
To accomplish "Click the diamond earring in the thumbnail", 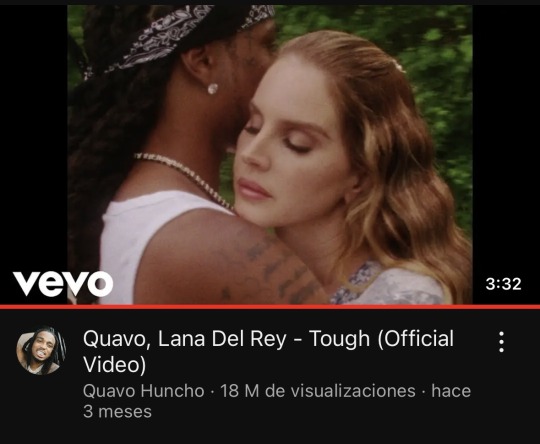I will click(x=212, y=89).
